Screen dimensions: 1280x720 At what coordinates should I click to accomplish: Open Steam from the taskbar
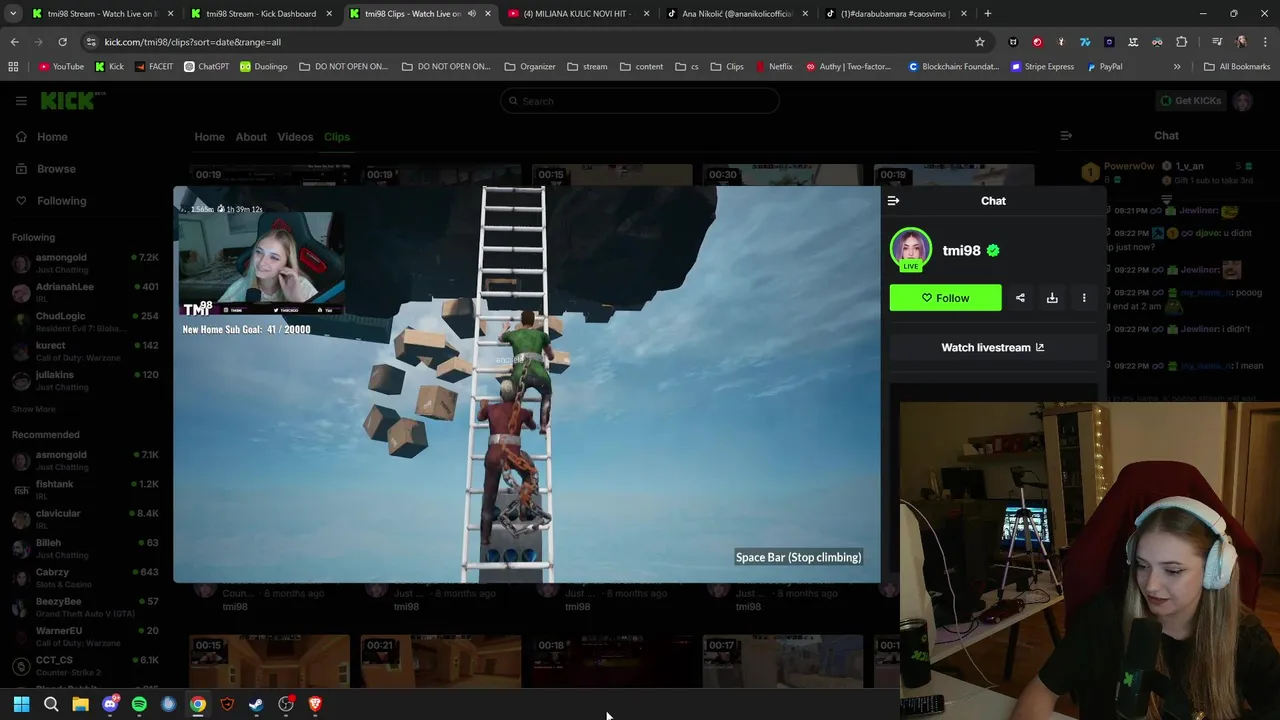coord(256,705)
